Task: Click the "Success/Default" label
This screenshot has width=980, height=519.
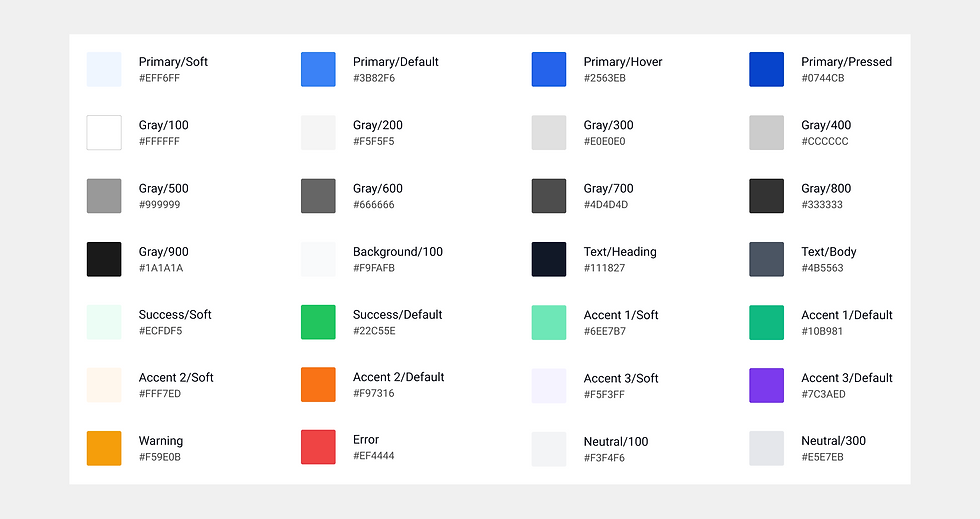Action: click(398, 315)
